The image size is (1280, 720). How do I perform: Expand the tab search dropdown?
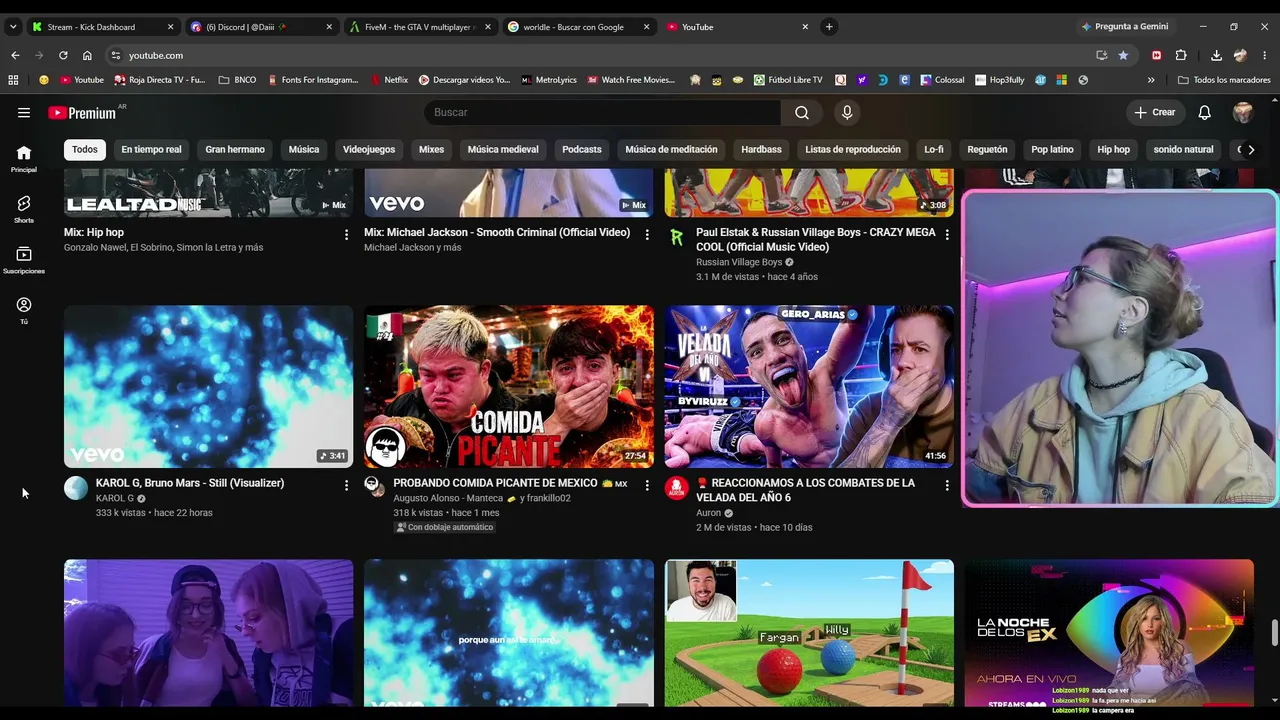[x=13, y=27]
